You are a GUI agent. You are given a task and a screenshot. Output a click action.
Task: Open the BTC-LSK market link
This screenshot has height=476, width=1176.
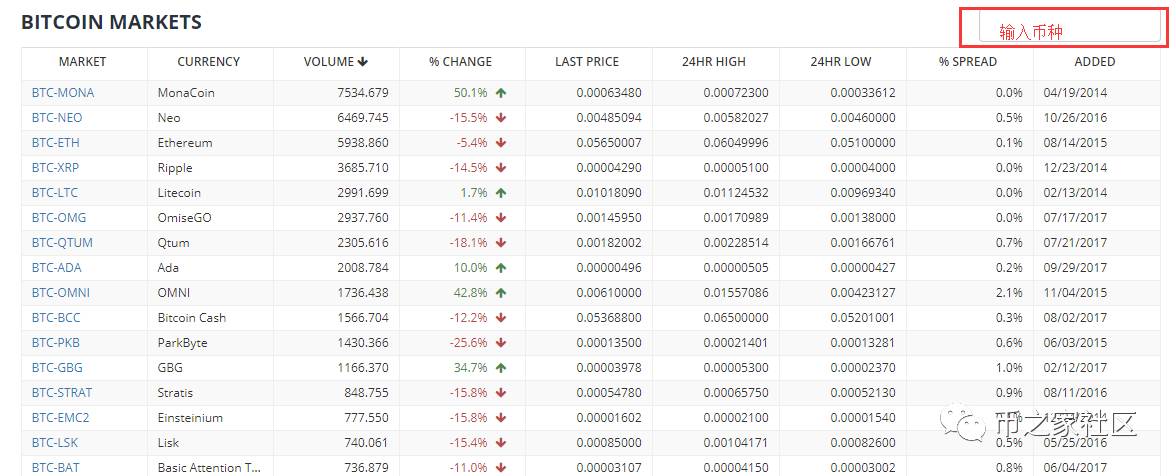point(55,442)
